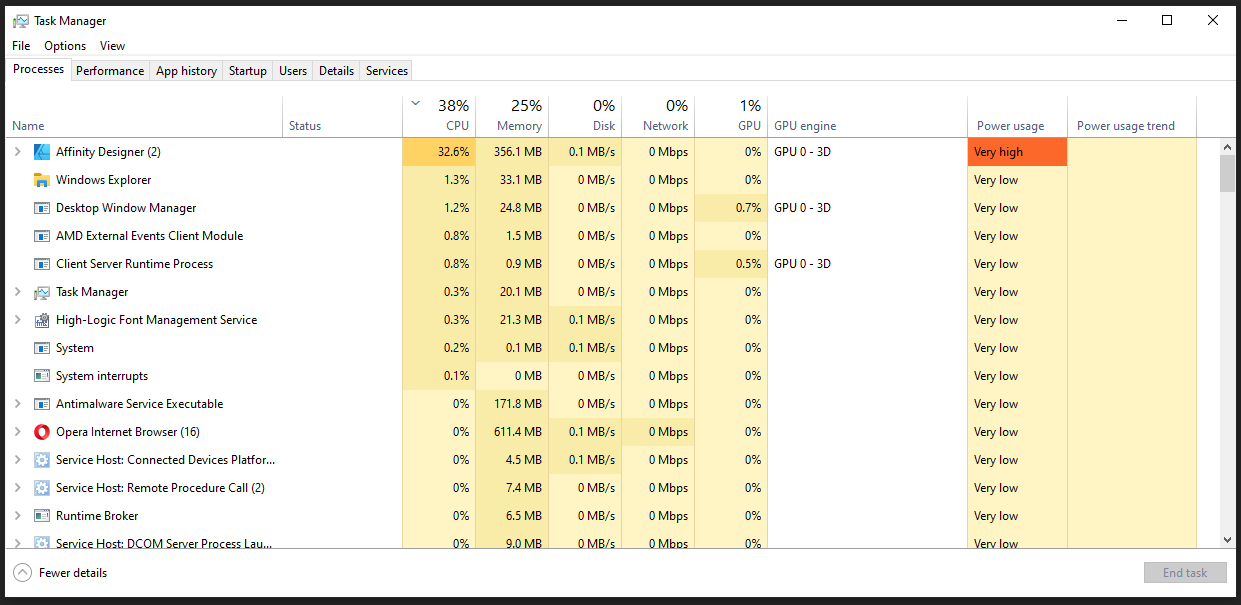Expand the Runtime Broker group

[17, 516]
